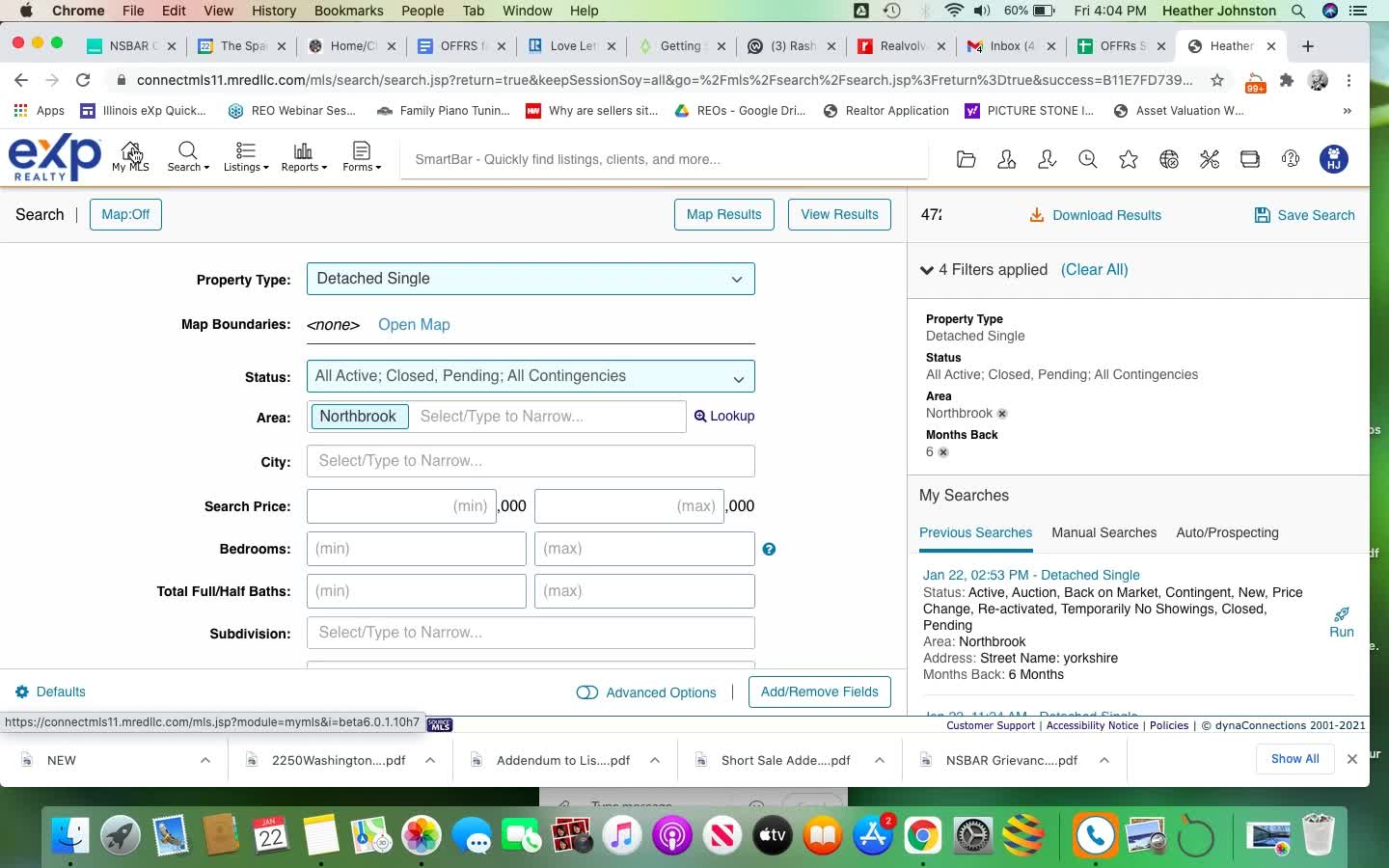Switch to Previous Searches tab

(975, 532)
